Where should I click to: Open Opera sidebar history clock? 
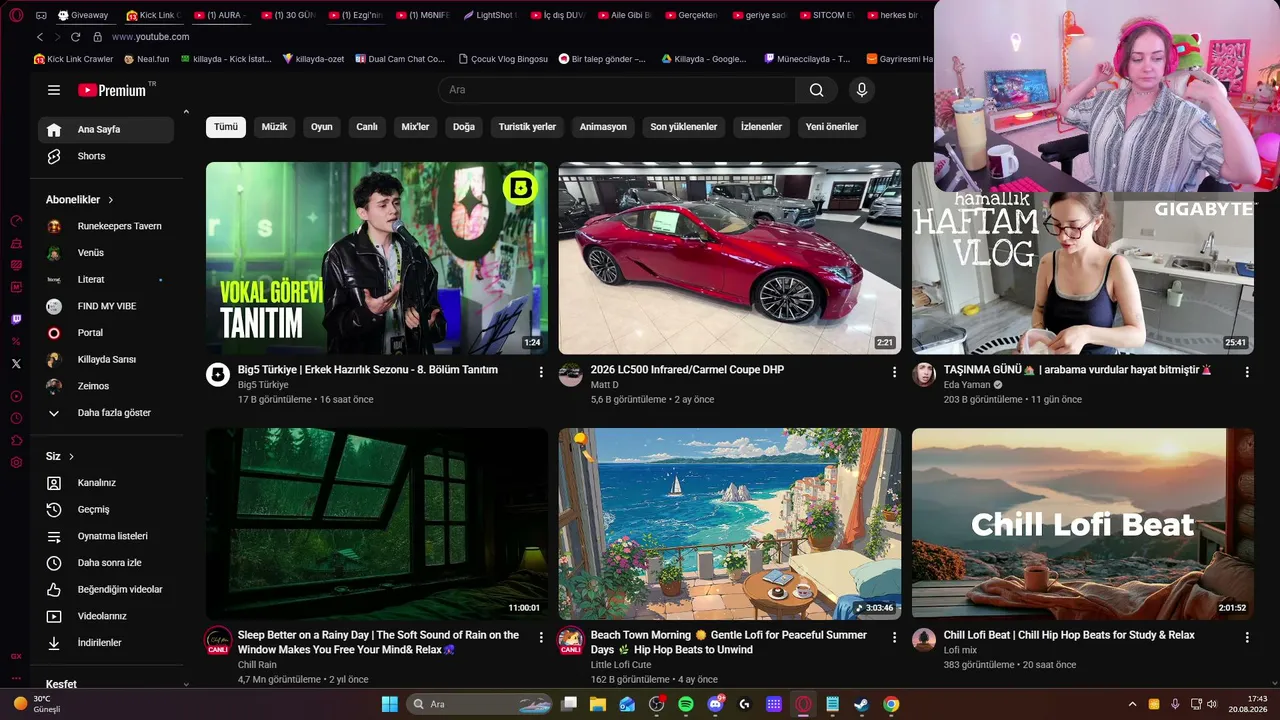coord(16,418)
